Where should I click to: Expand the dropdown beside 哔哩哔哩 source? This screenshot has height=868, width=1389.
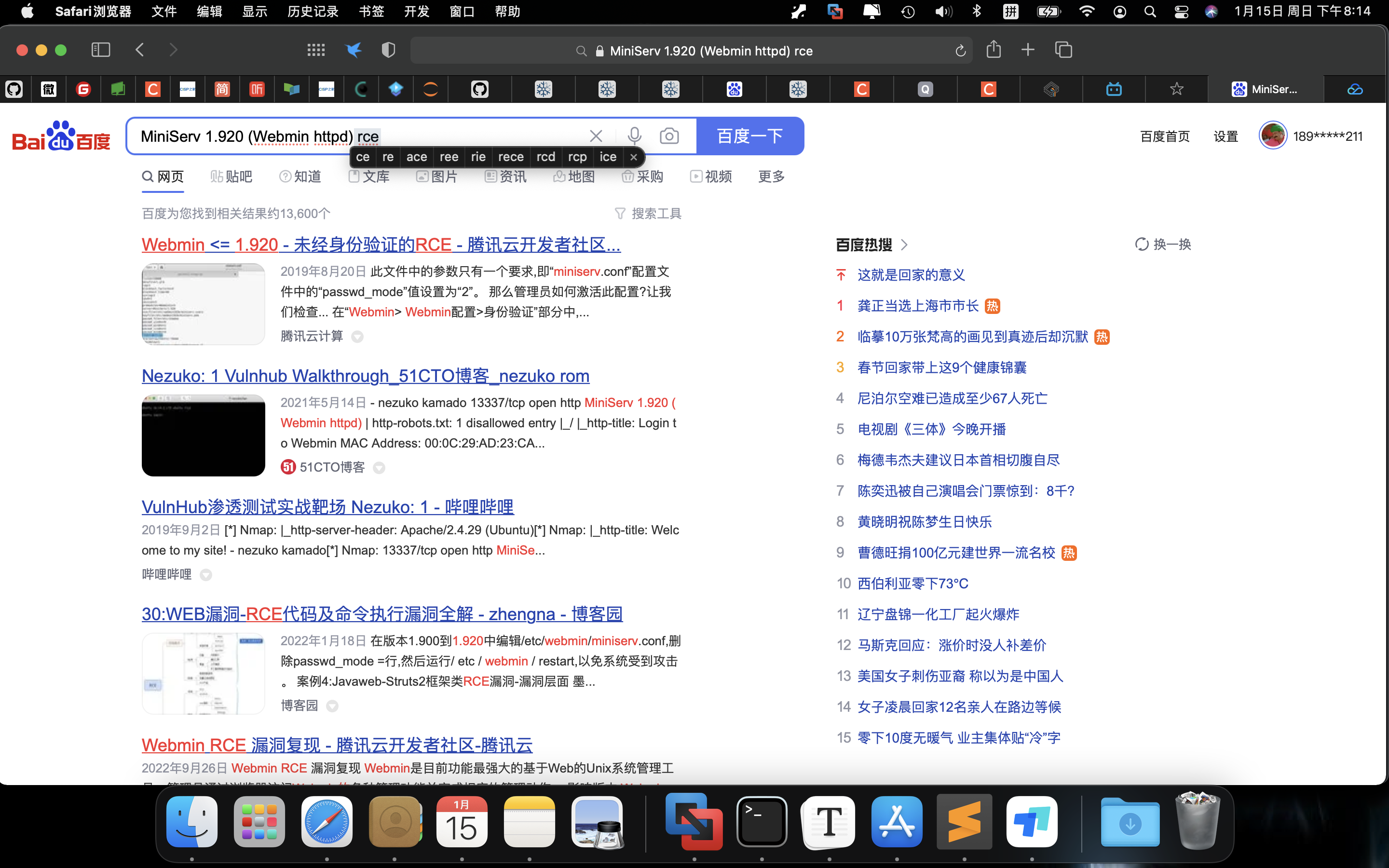coord(205,575)
